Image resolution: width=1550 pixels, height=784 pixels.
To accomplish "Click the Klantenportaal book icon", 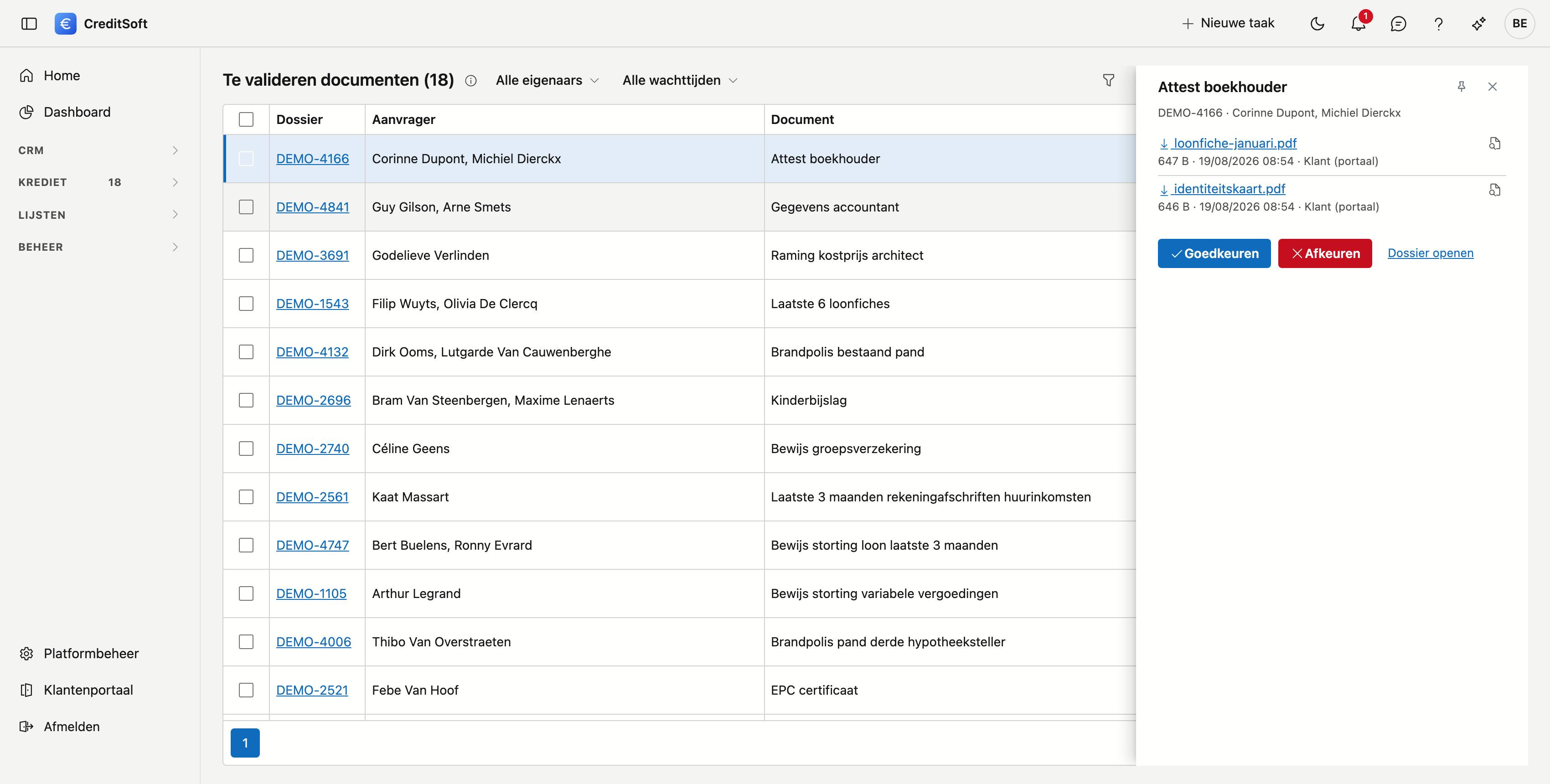I will pos(26,690).
